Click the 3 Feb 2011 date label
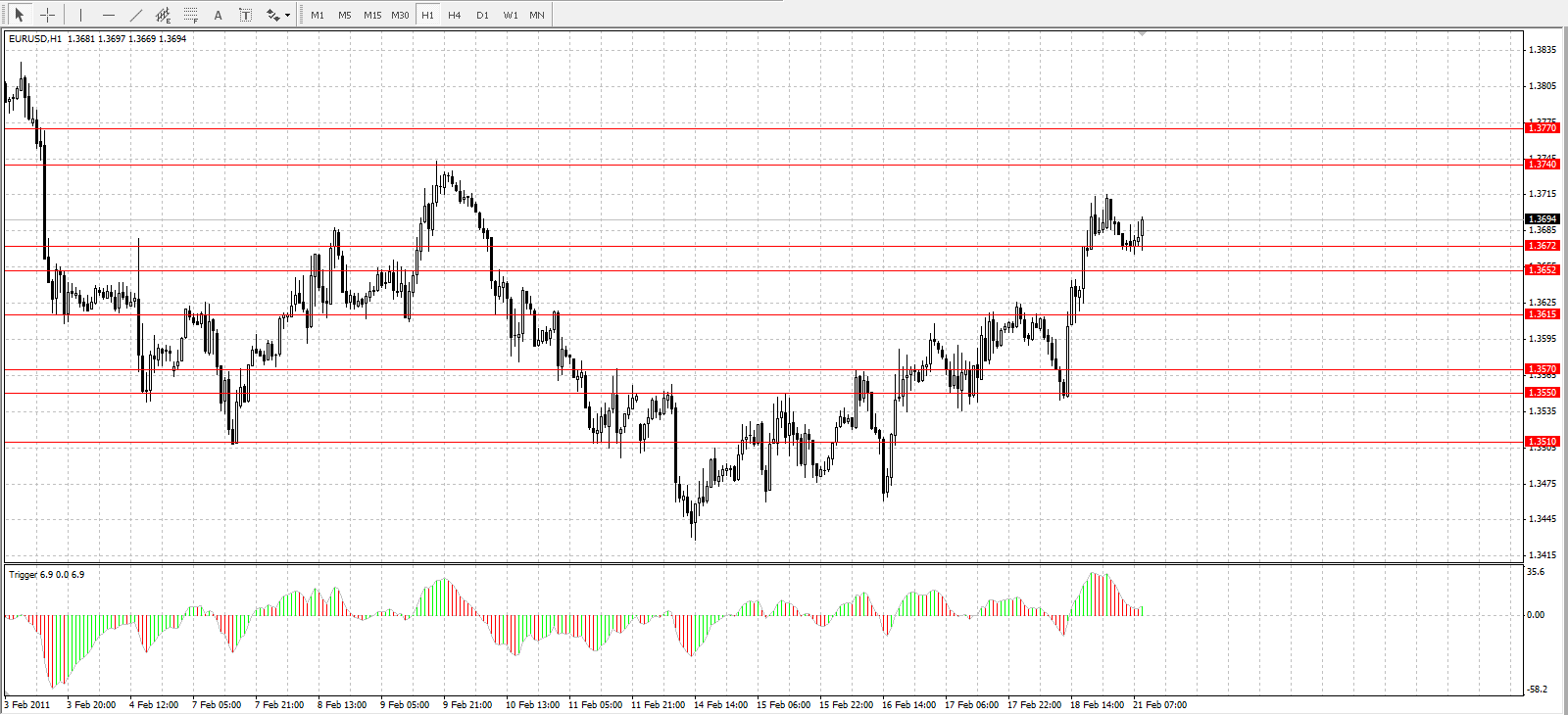Screen dimensions: 1568x715 tap(26, 705)
